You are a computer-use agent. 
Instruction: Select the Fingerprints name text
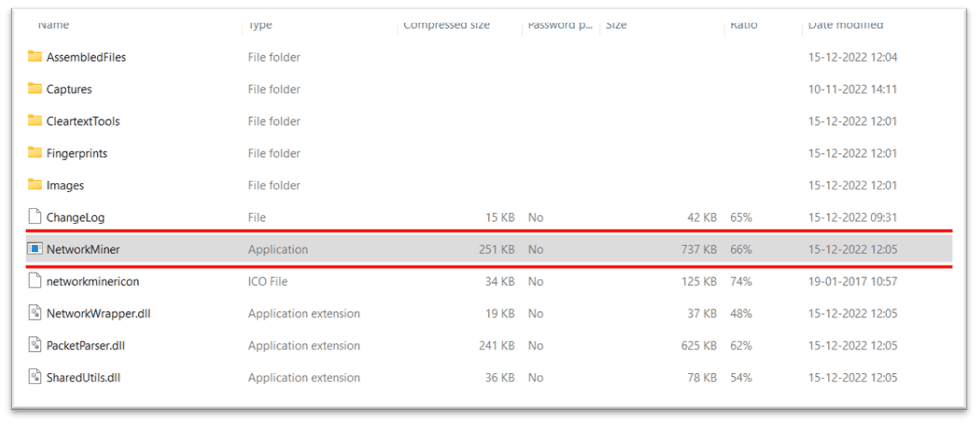pos(77,153)
